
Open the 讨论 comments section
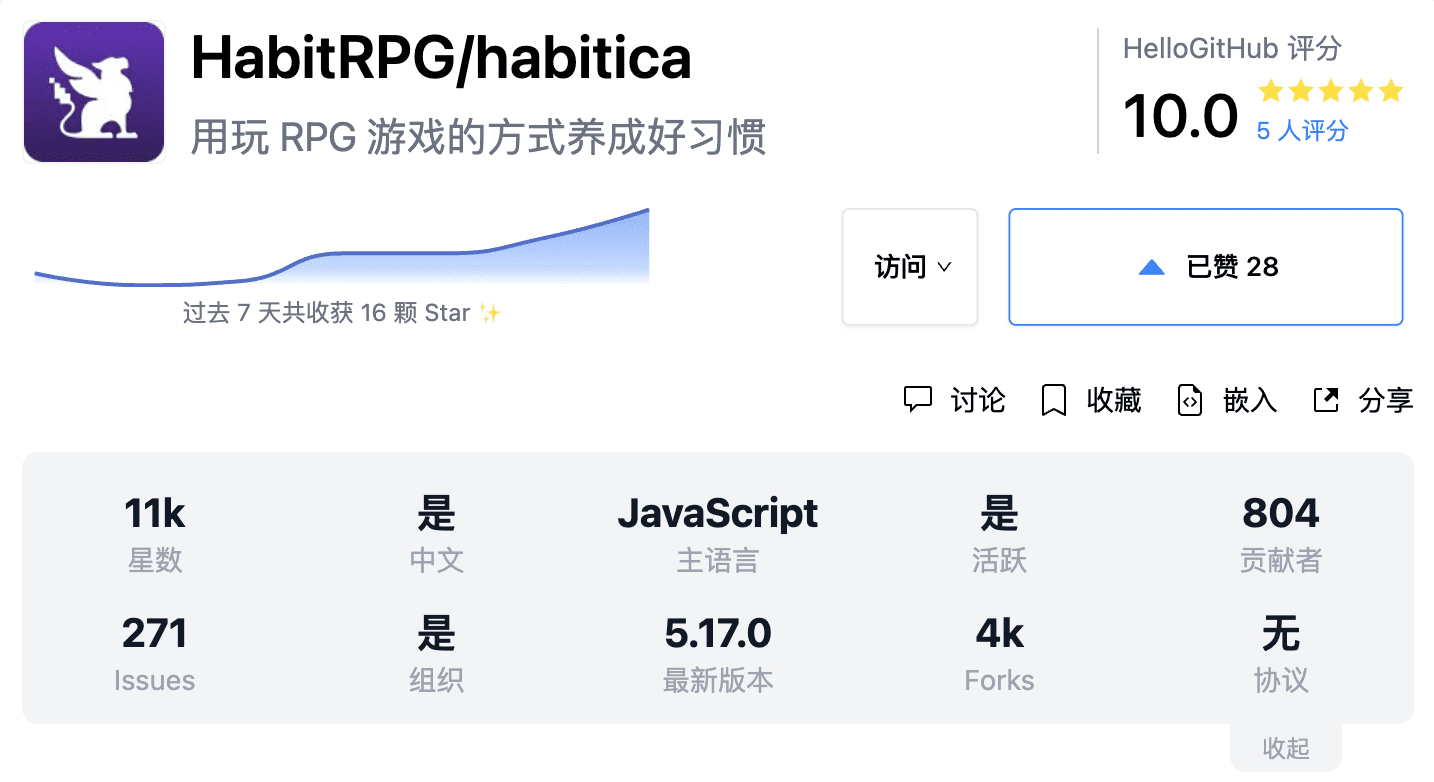(976, 400)
